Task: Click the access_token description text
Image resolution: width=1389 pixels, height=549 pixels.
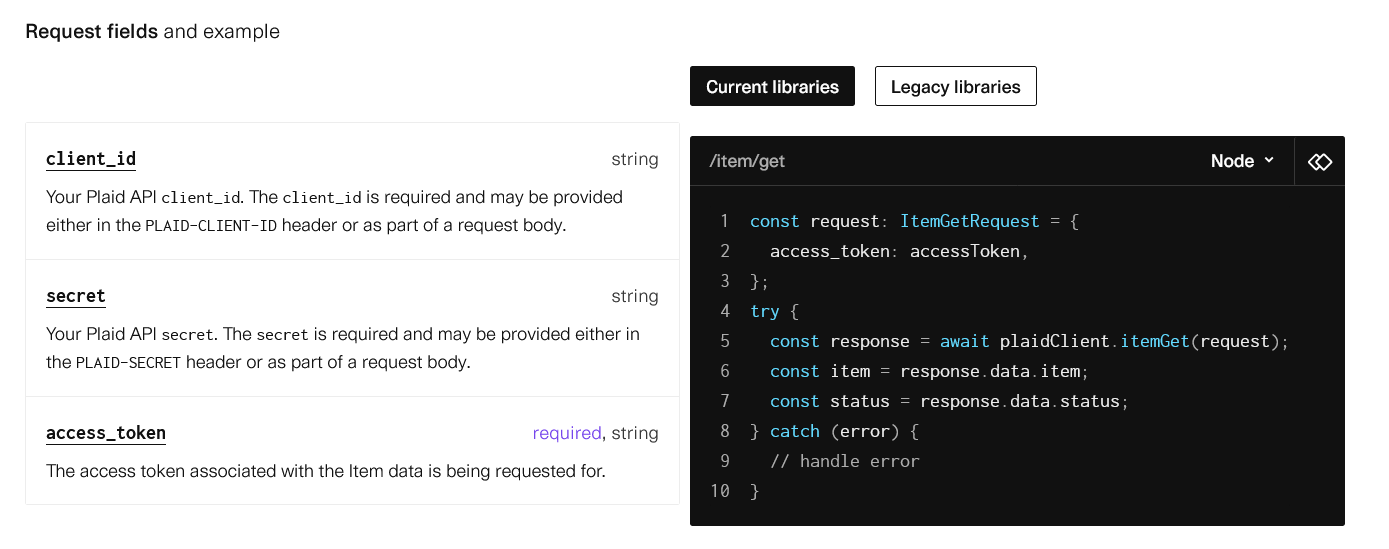Action: [326, 470]
